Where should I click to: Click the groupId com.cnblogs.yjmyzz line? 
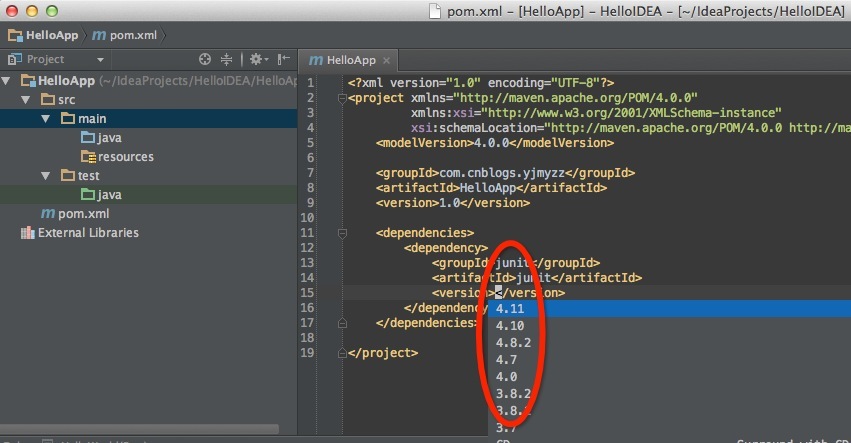[x=505, y=173]
